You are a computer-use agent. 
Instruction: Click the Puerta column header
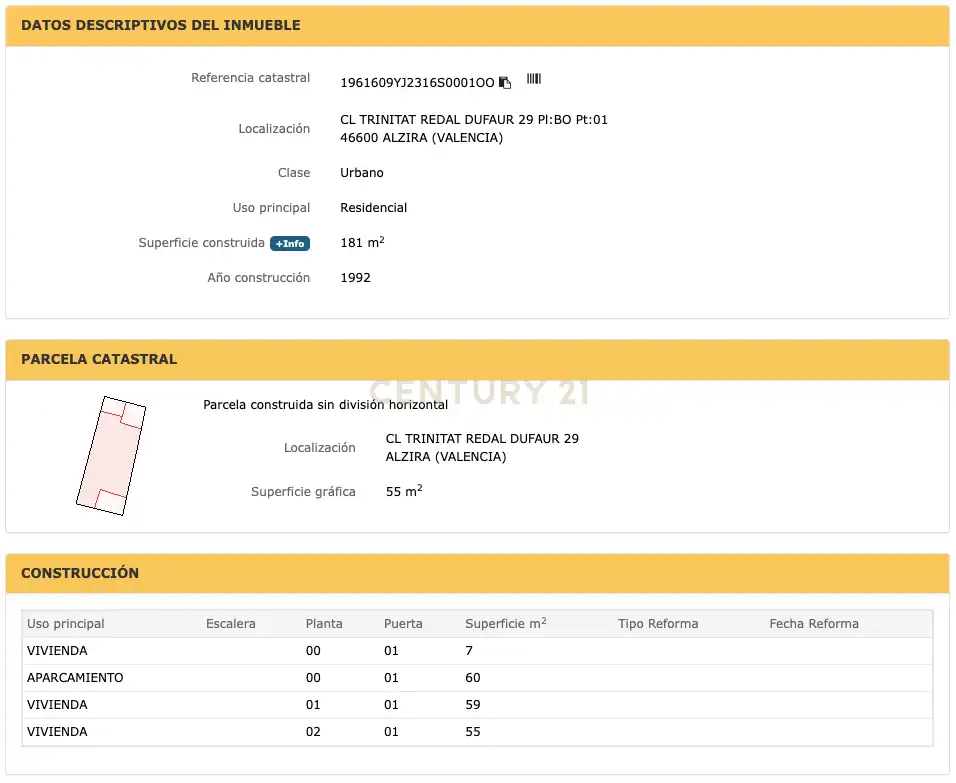point(403,624)
